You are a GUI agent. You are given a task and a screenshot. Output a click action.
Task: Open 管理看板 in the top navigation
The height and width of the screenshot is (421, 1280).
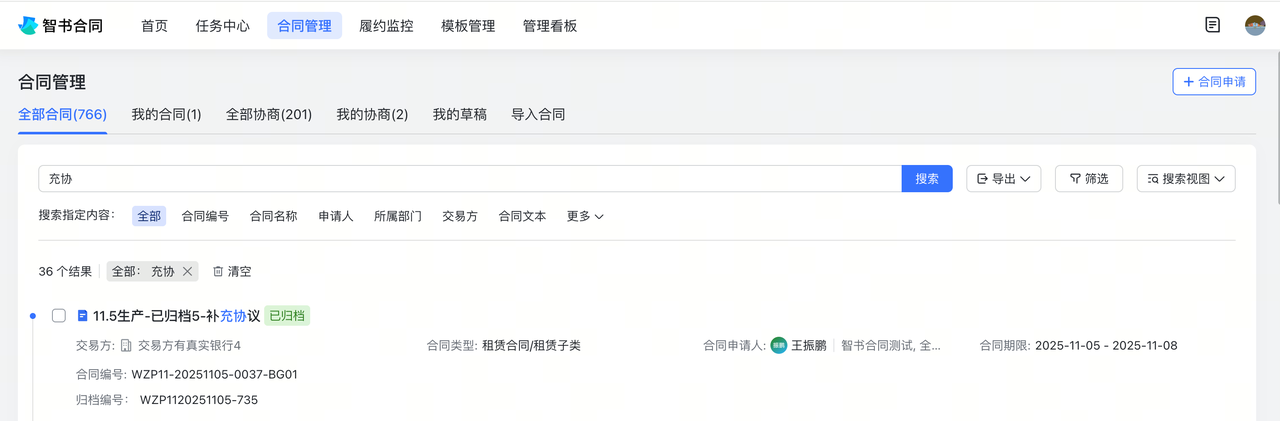(x=550, y=26)
